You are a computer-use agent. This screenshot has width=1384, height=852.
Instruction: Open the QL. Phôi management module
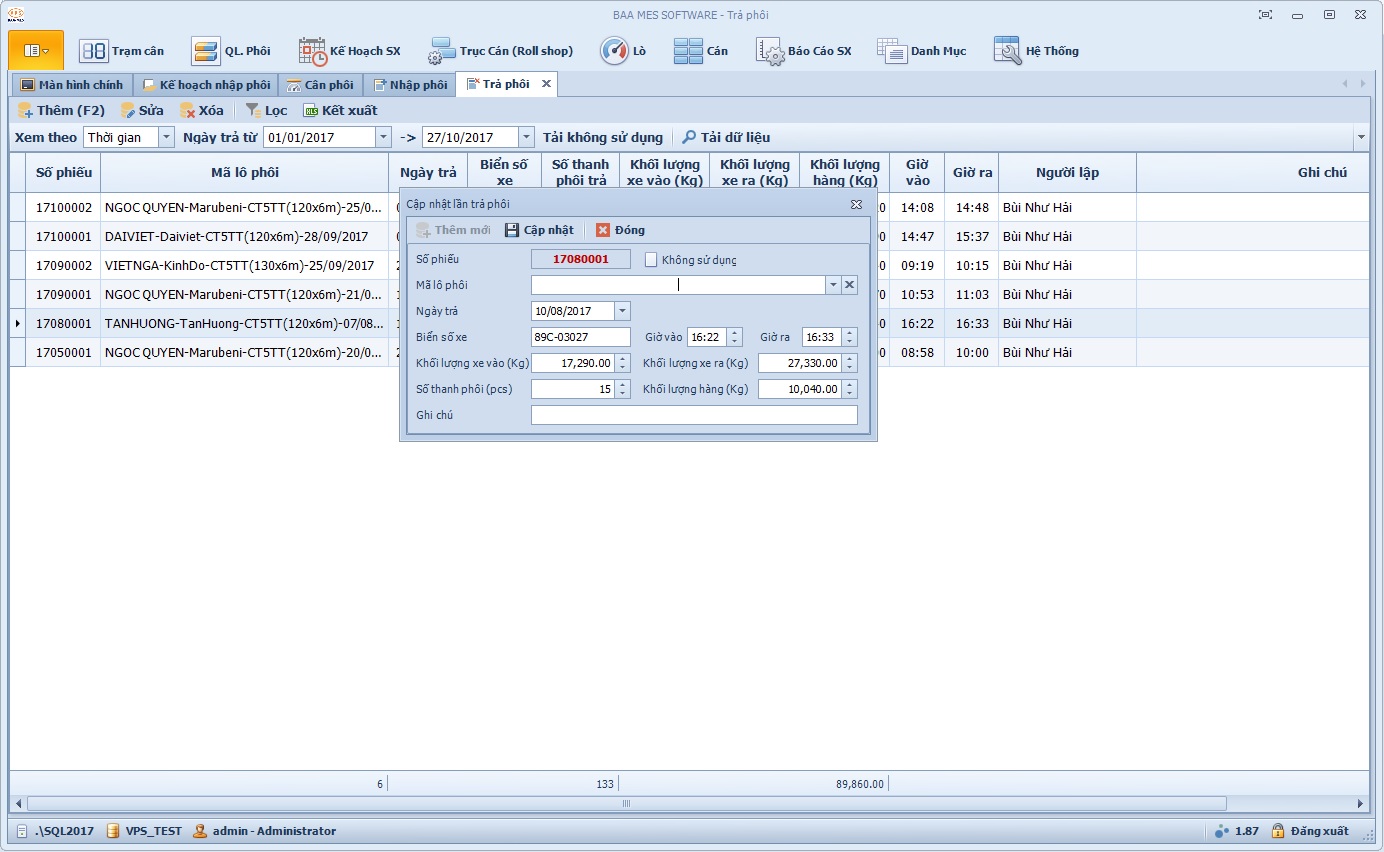231,51
